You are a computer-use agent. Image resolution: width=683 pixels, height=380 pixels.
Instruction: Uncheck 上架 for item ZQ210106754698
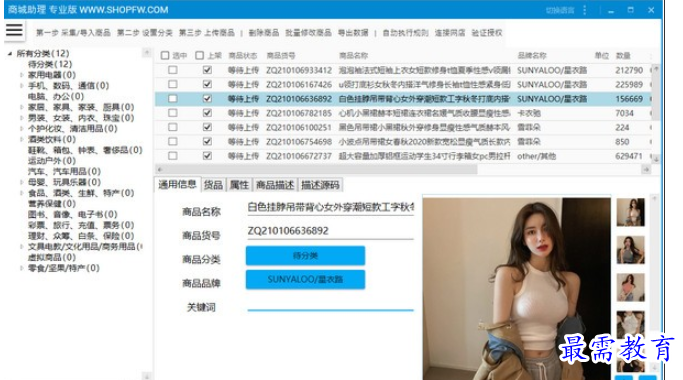coord(207,142)
